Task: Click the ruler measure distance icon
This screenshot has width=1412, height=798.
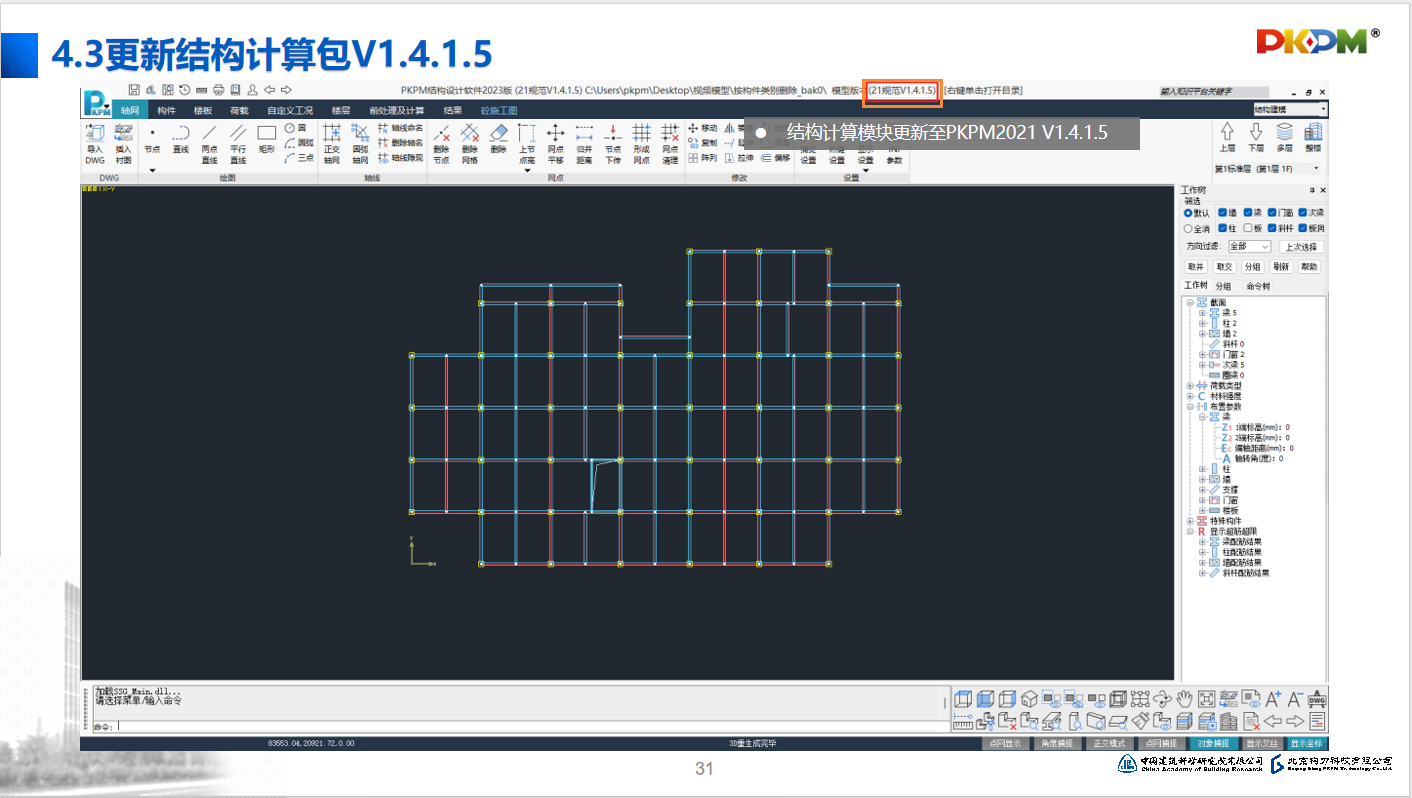Action: (962, 720)
